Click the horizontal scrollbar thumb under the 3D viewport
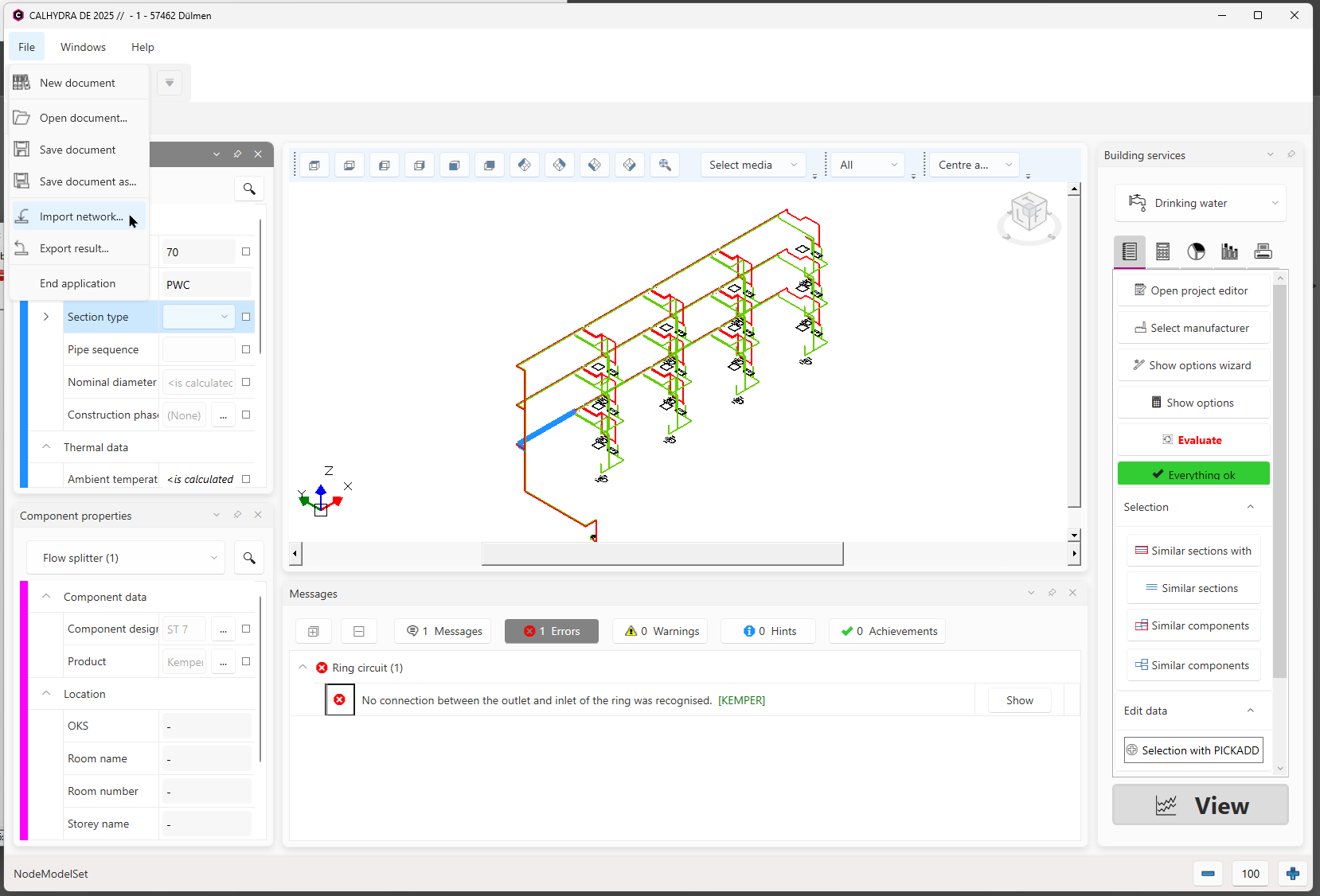Viewport: 1320px width, 896px height. pyautogui.click(x=662, y=553)
